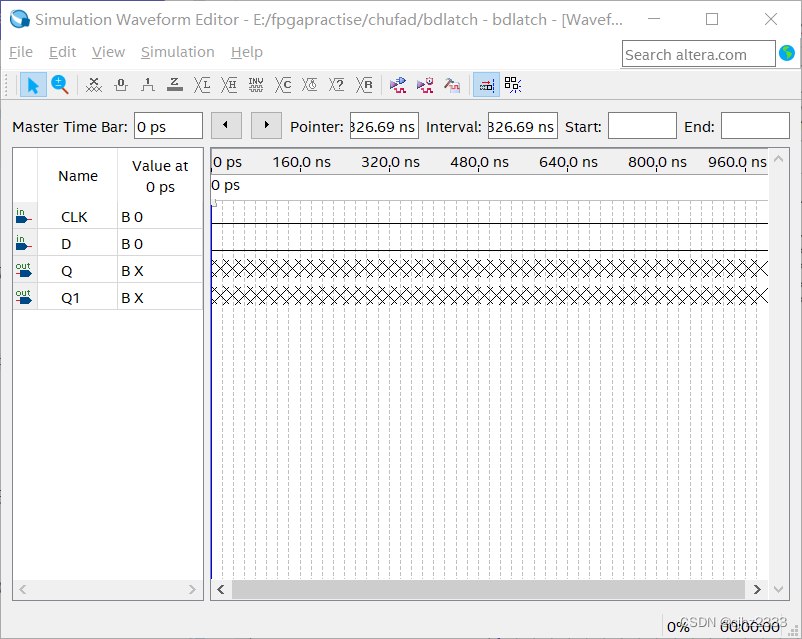This screenshot has width=802, height=639.
Task: Apply Random Values (XR) tool
Action: tap(364, 85)
